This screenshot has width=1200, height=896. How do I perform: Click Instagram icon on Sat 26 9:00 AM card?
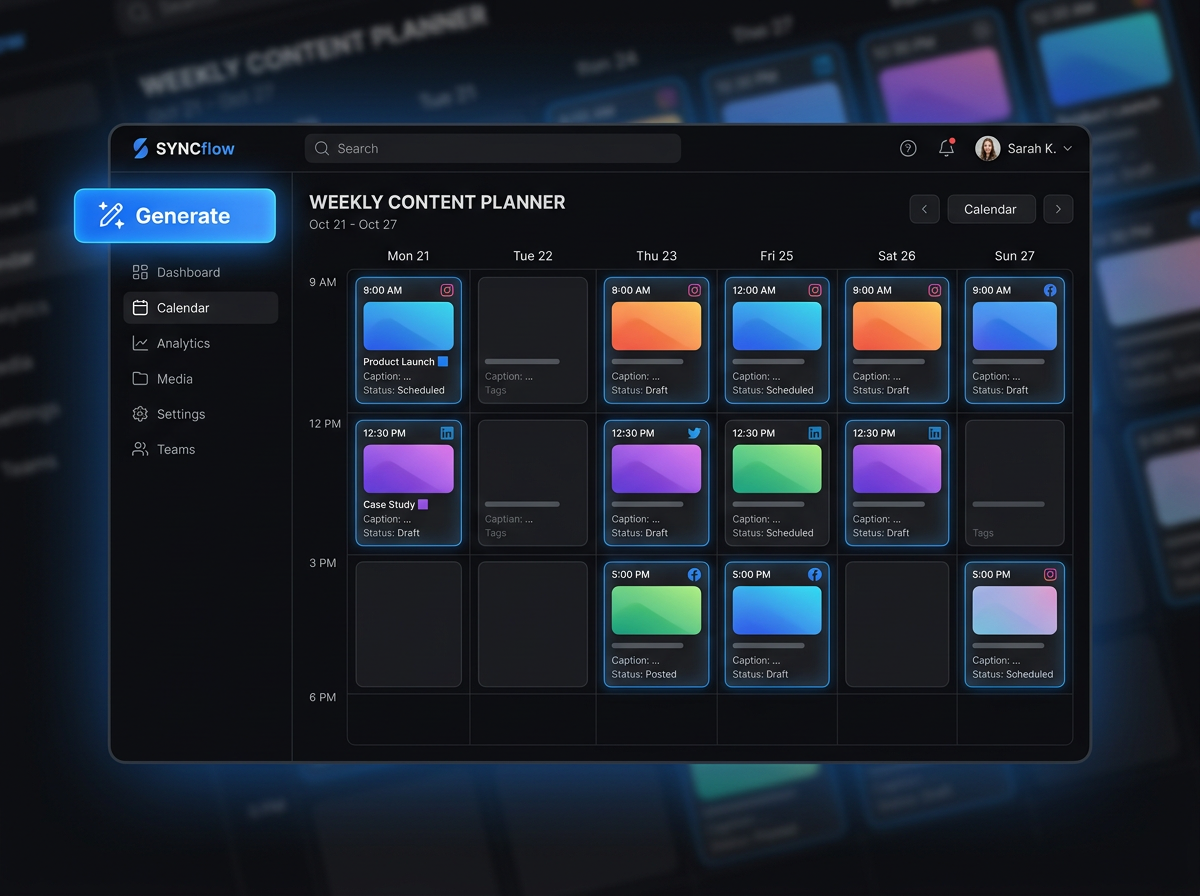[x=935, y=290]
